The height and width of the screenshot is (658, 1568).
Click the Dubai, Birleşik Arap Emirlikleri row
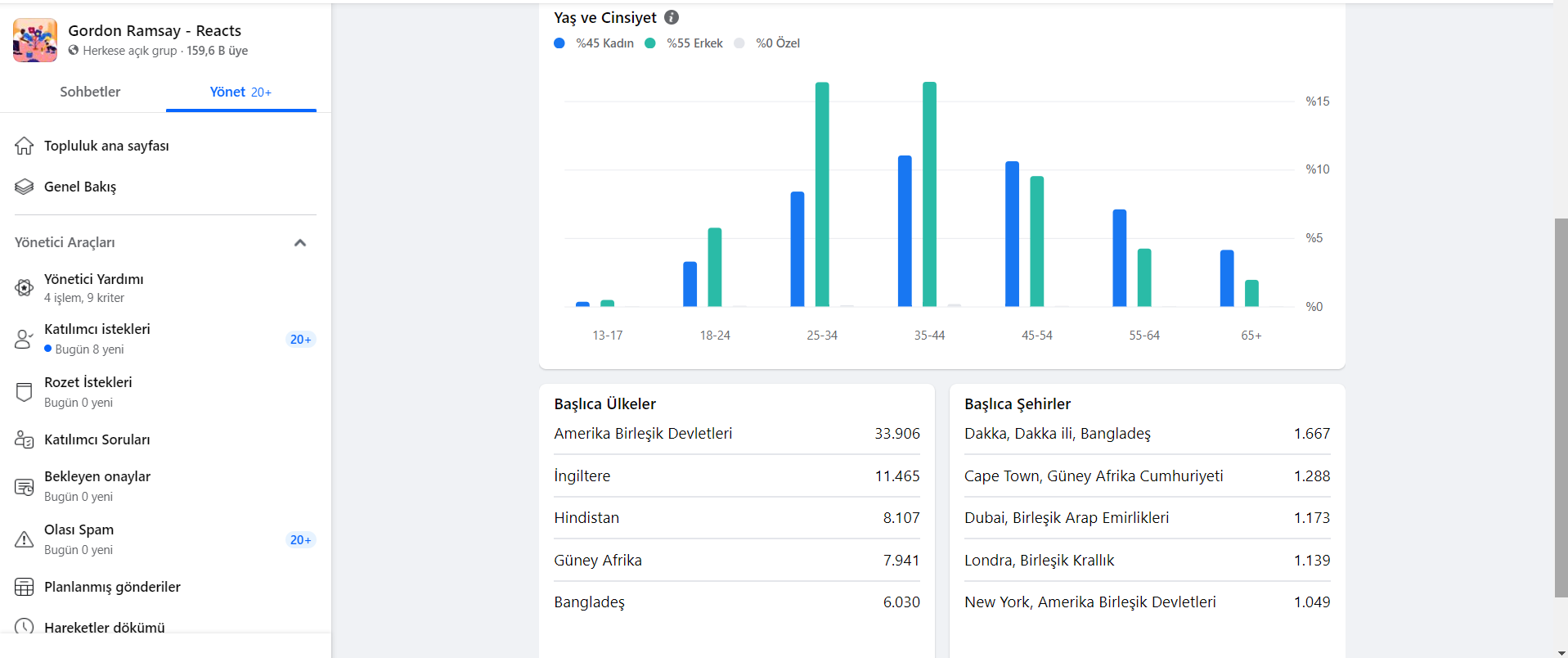point(1148,518)
